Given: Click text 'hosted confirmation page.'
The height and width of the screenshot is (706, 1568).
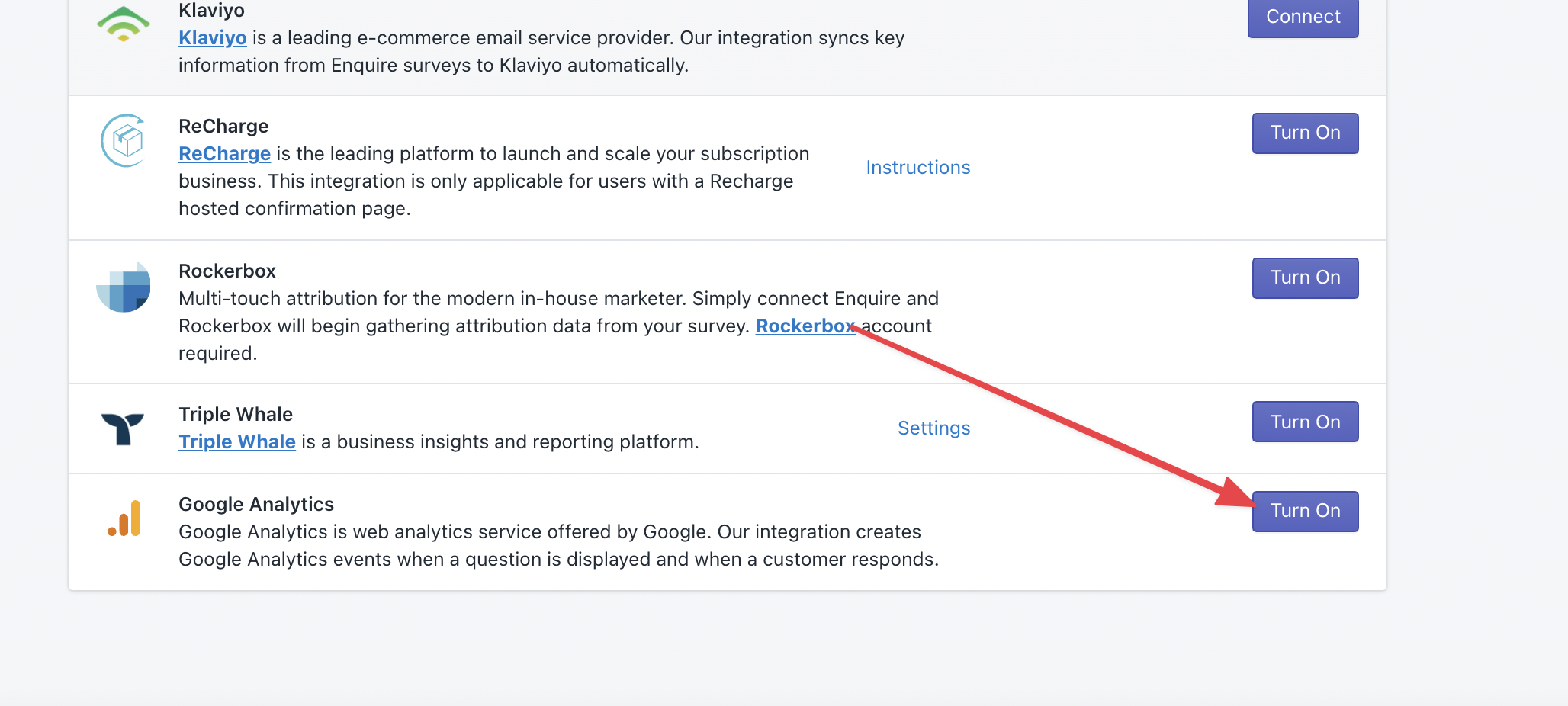Looking at the screenshot, I should tap(294, 209).
